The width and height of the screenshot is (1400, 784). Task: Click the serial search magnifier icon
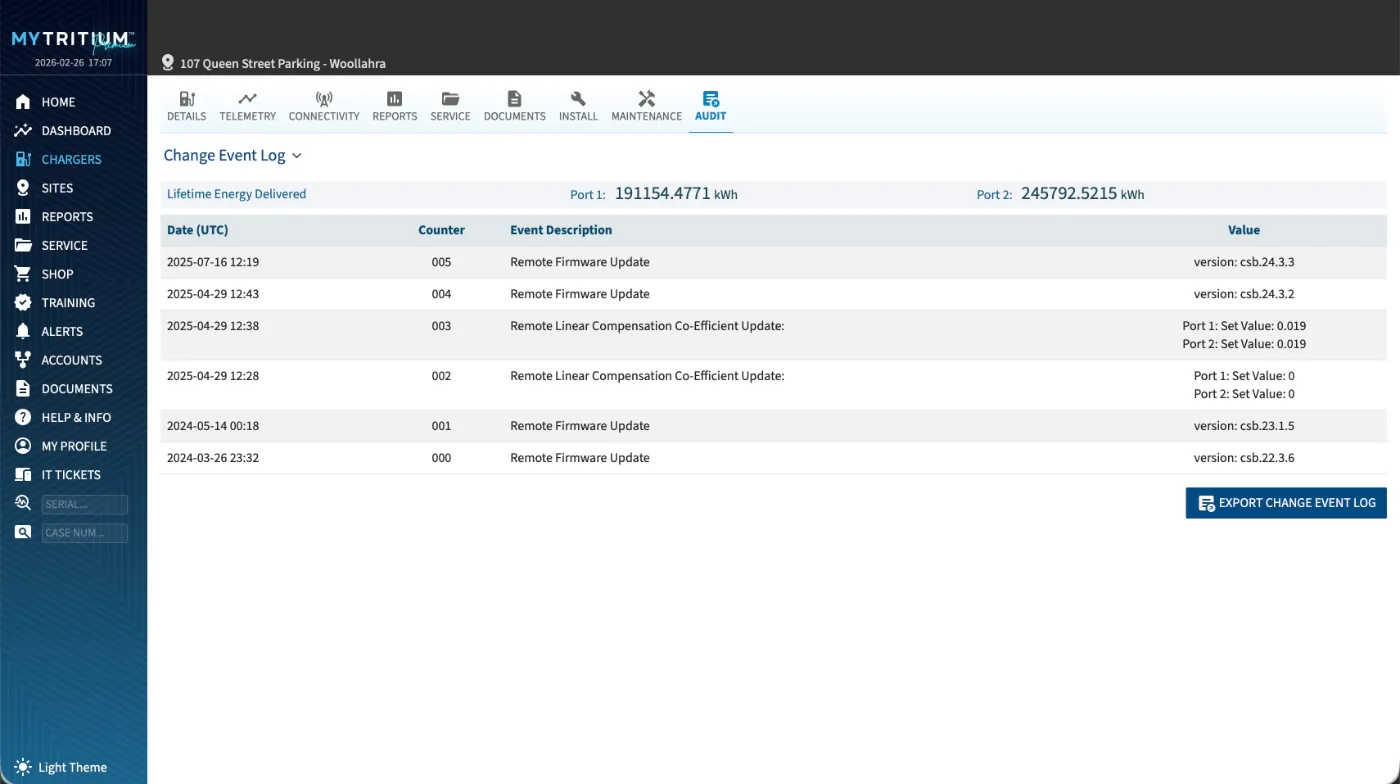(x=23, y=503)
